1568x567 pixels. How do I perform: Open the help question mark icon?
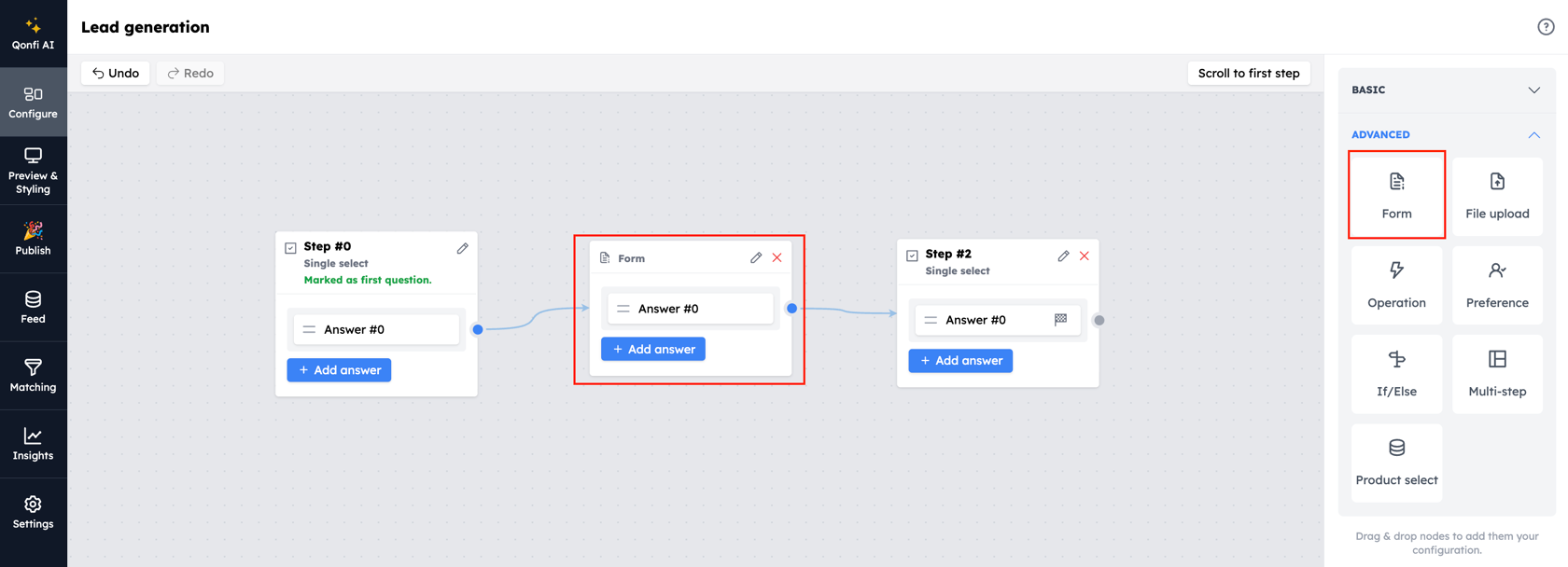click(1546, 27)
